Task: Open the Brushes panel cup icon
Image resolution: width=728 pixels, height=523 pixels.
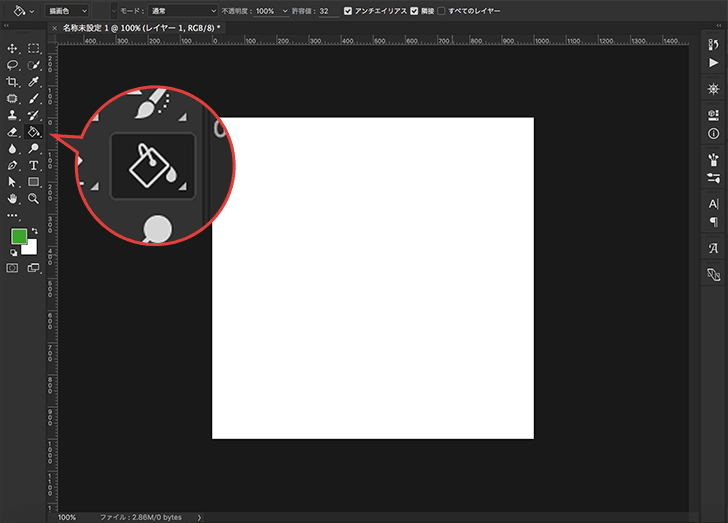Action: [714, 160]
